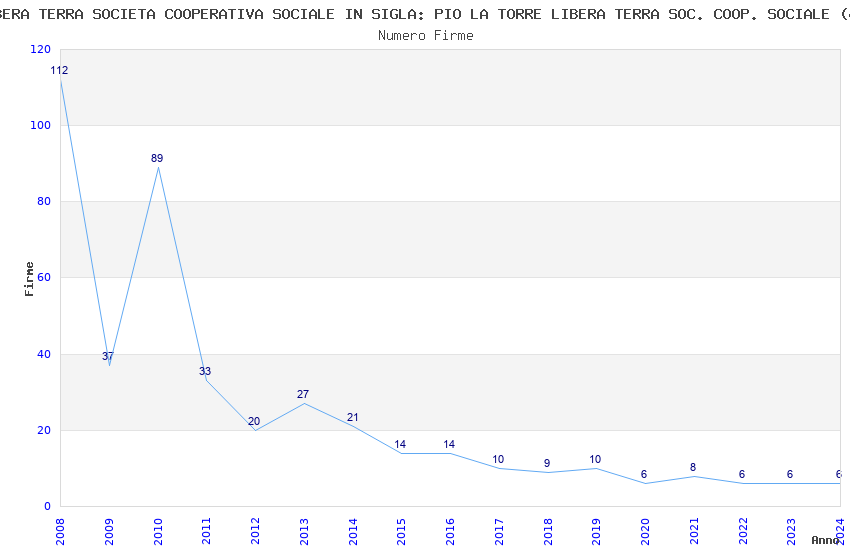Click the cooperative name title text at top
Image resolution: width=850 pixels, height=550 pixels.
425,15
